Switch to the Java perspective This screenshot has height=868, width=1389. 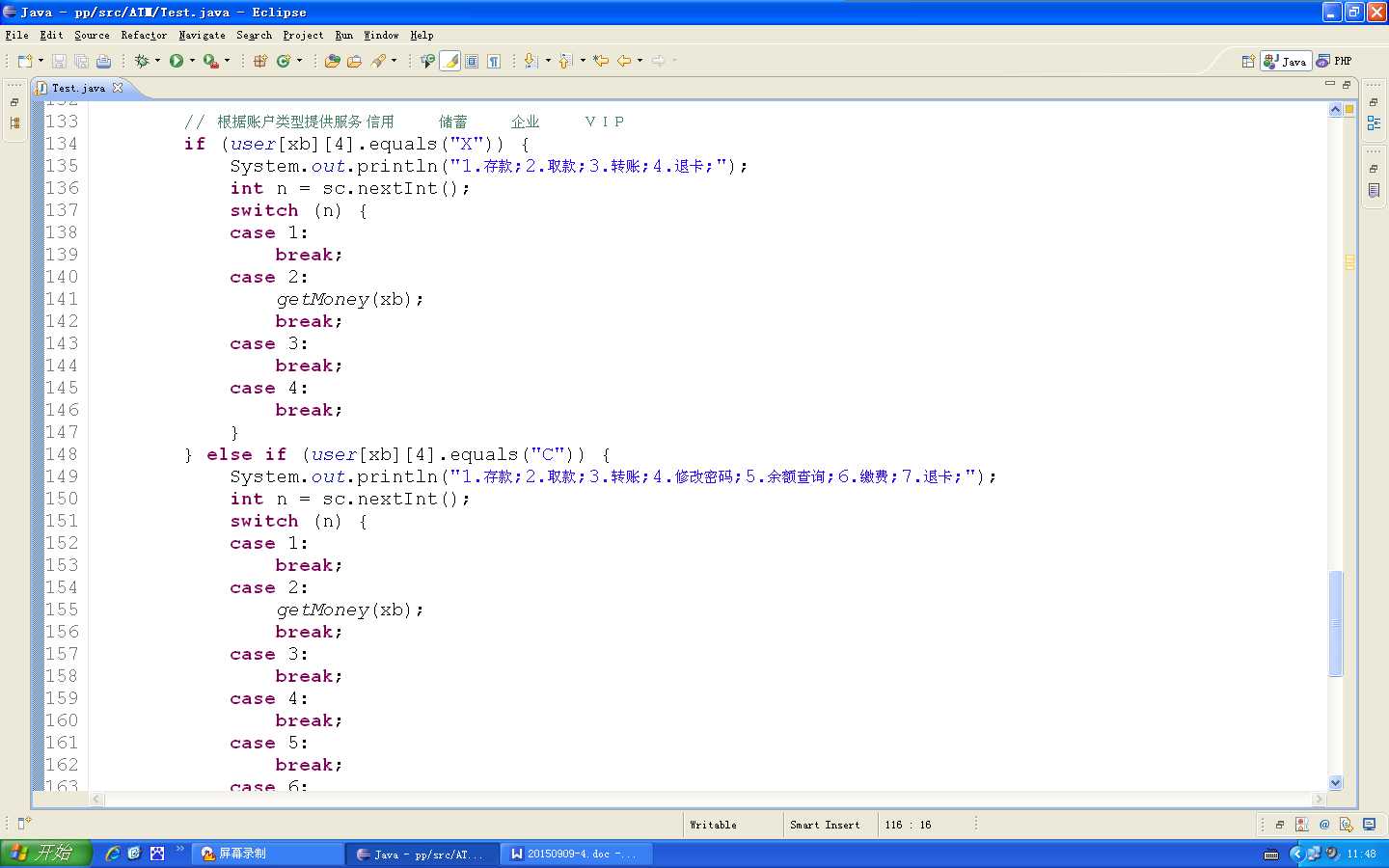pyautogui.click(x=1285, y=61)
